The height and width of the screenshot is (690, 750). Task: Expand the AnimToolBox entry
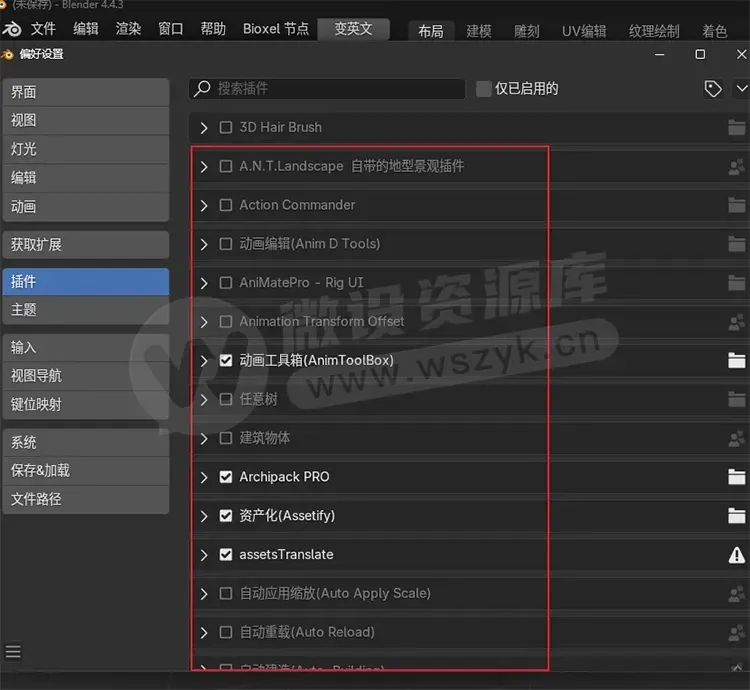[x=204, y=361]
